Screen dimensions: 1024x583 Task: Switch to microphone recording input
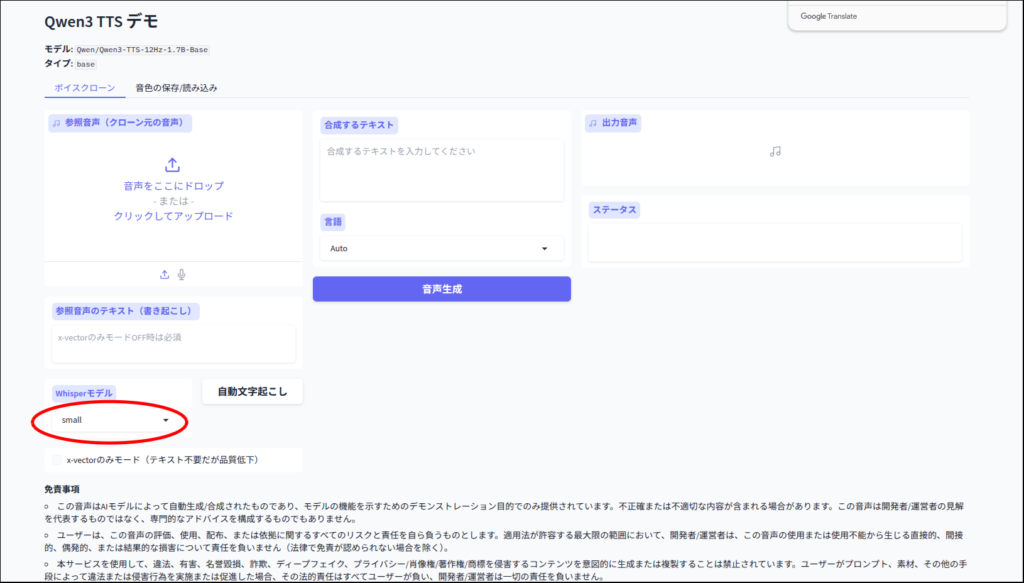(182, 274)
